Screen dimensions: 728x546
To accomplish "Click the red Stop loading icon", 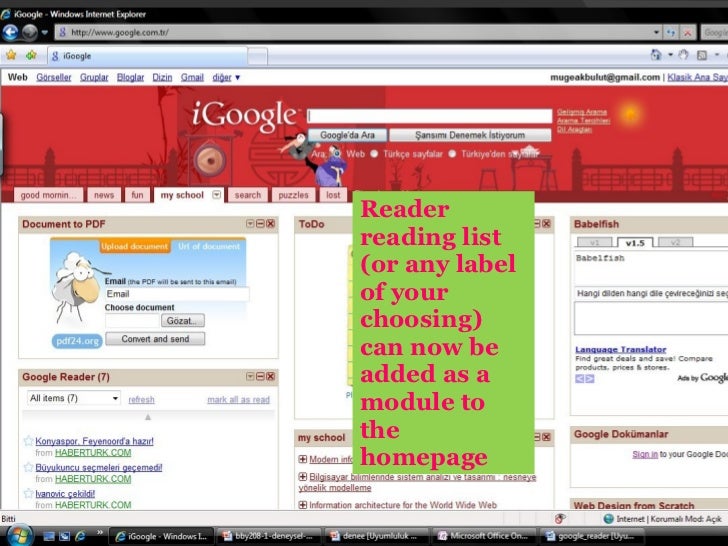I will coord(688,32).
